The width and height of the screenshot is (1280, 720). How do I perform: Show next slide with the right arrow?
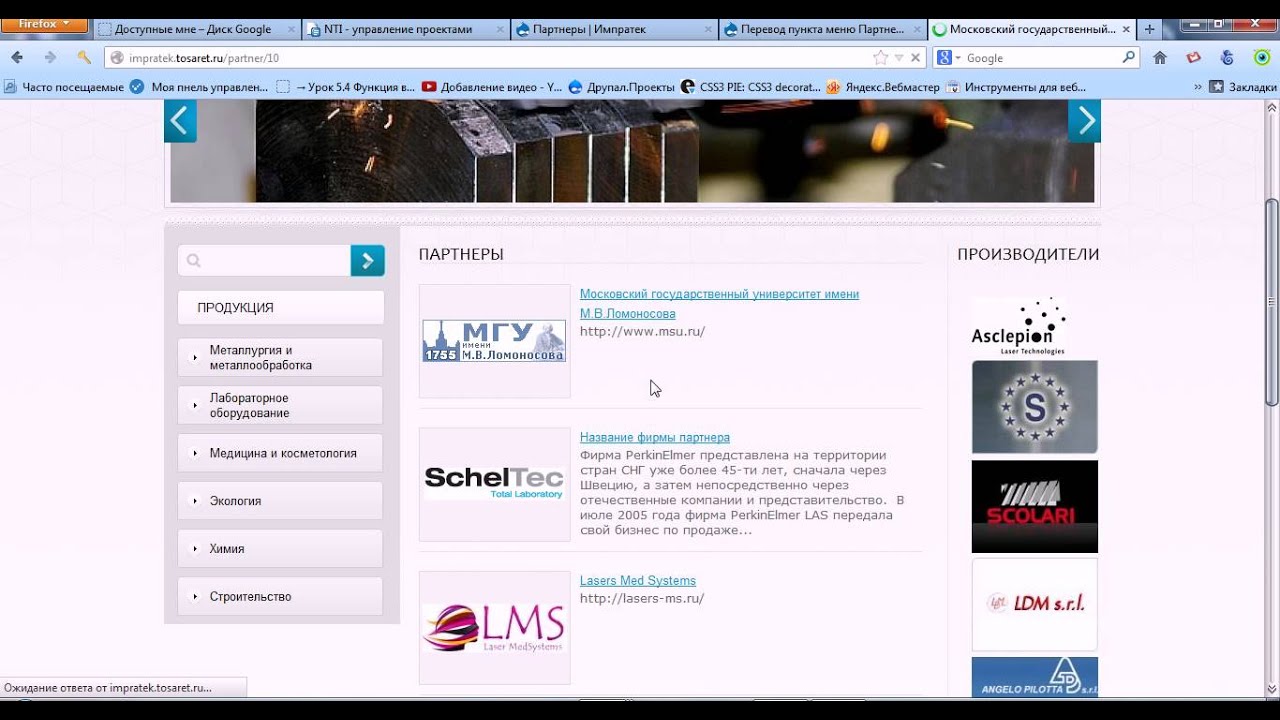[1084, 121]
